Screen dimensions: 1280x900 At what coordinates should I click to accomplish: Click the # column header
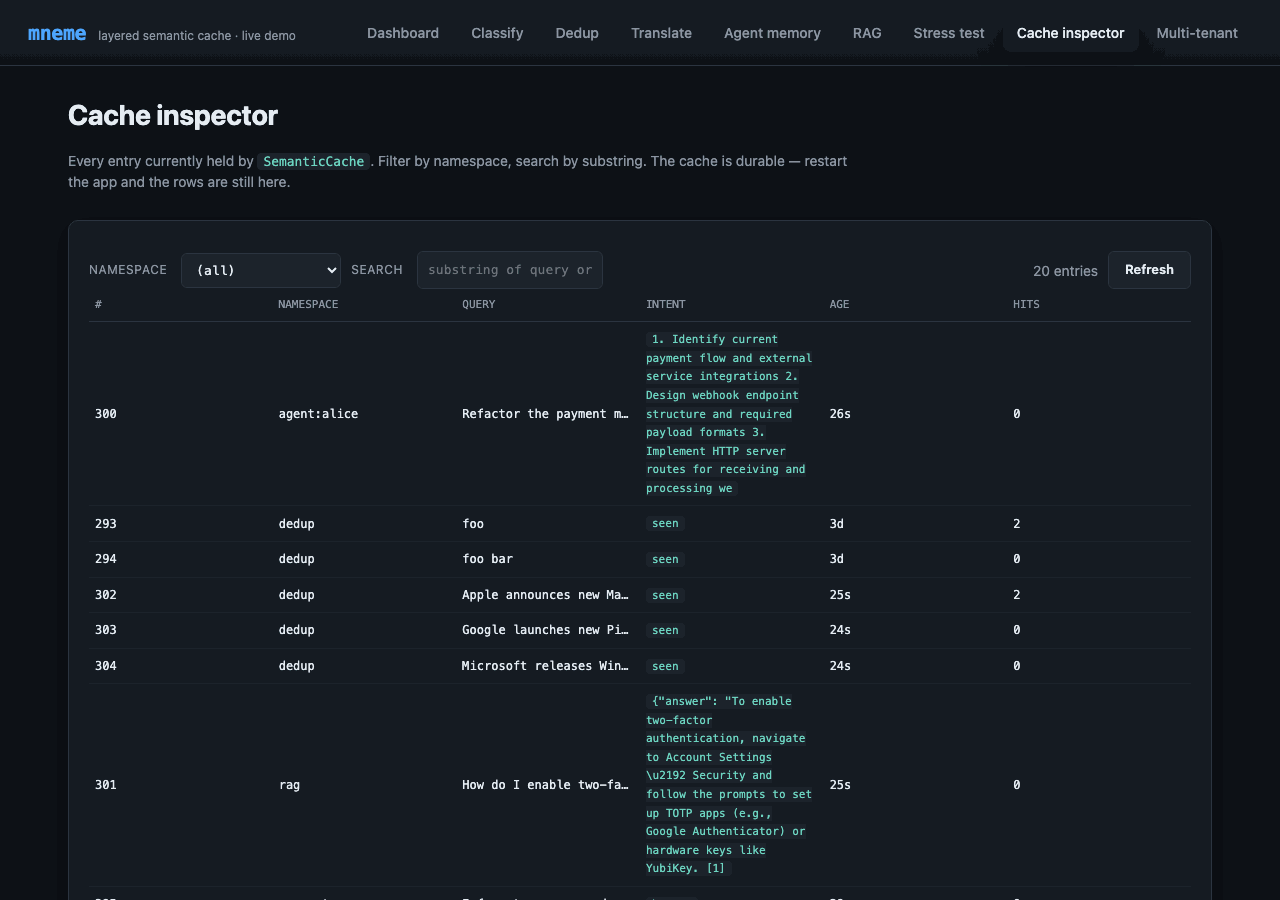(98, 304)
